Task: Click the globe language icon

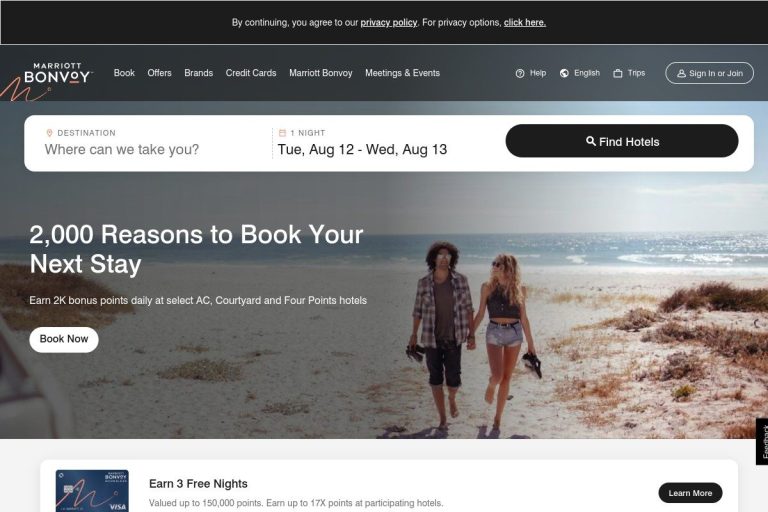Action: [564, 73]
